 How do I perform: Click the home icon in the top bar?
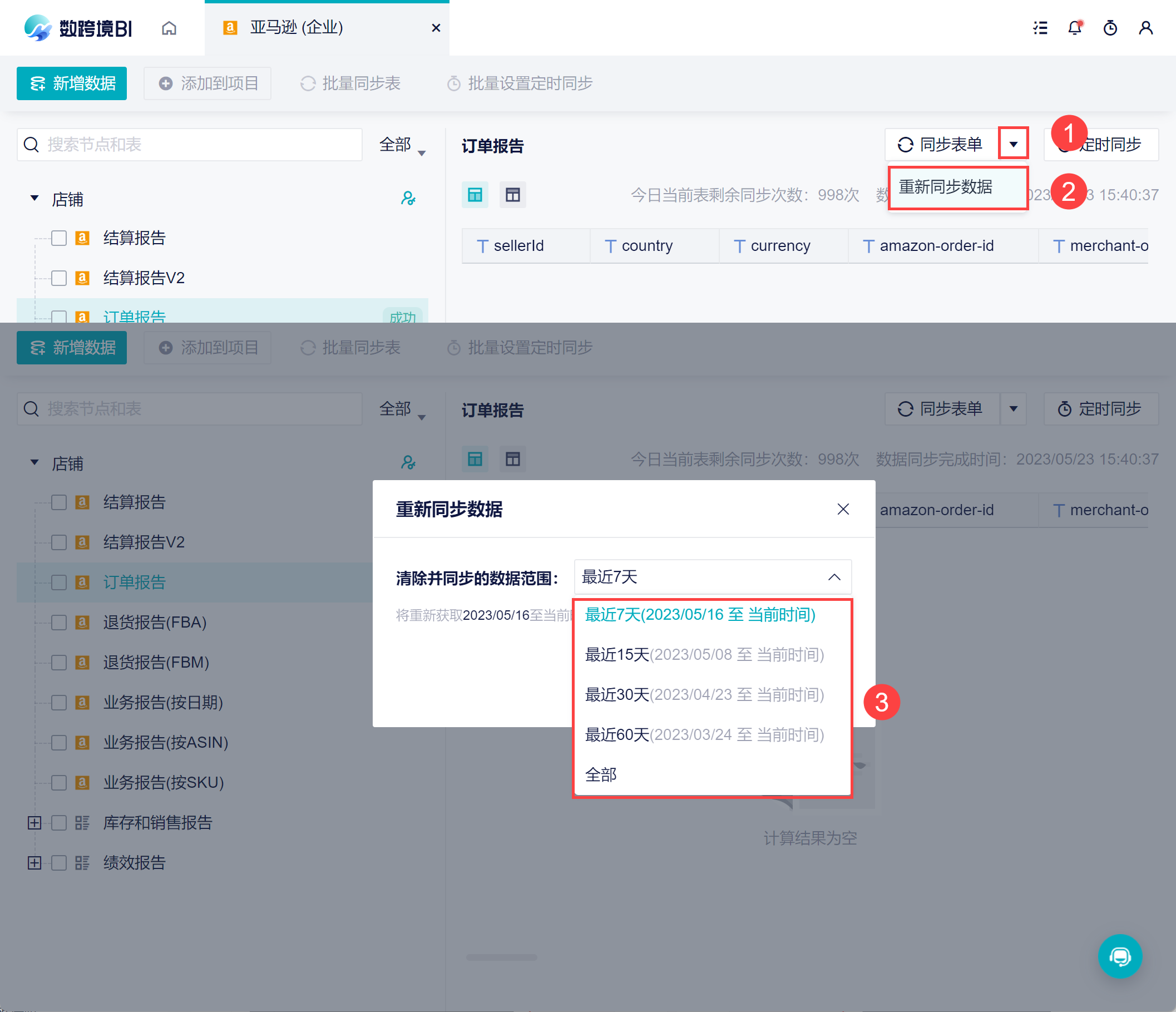click(x=169, y=28)
